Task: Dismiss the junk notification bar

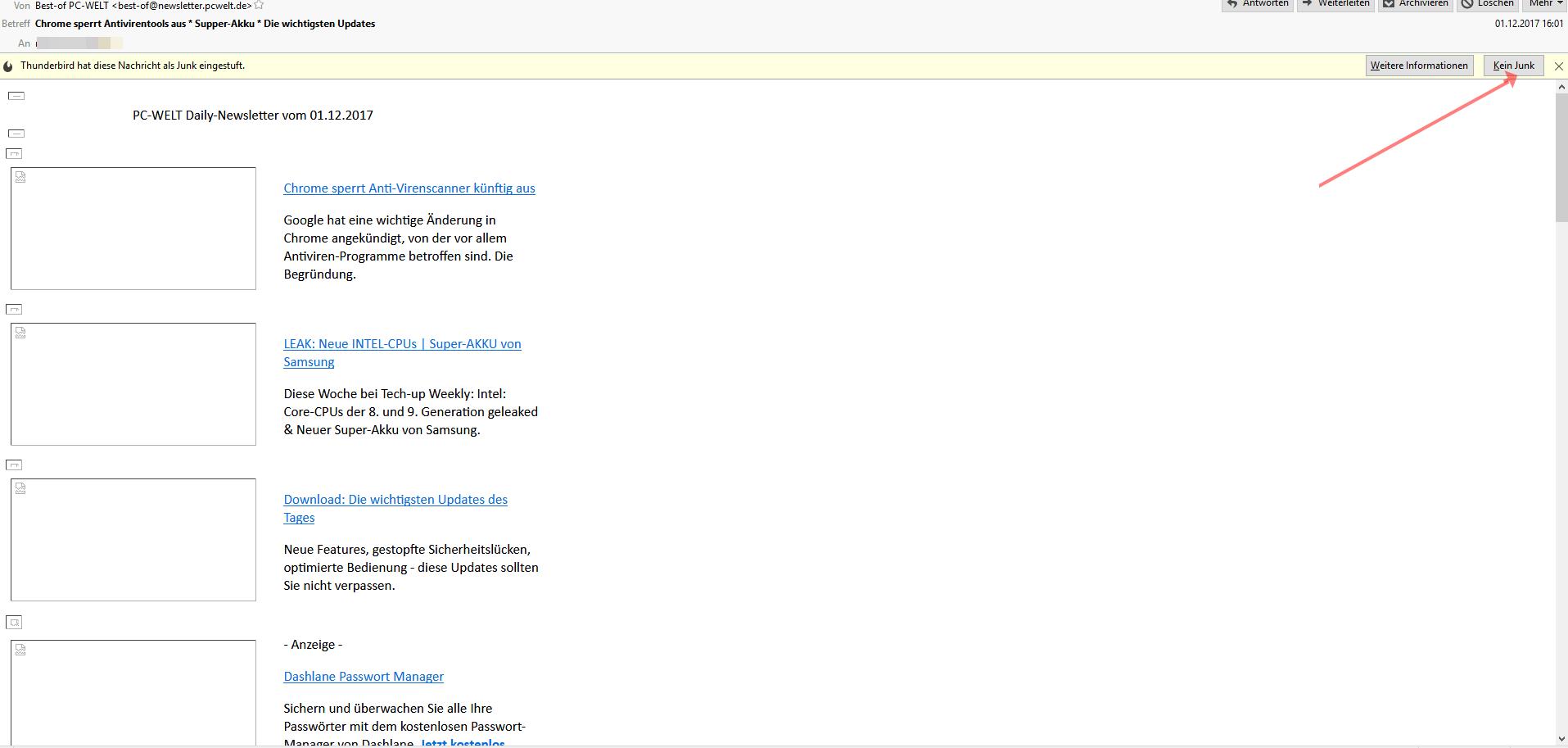Action: click(1558, 66)
